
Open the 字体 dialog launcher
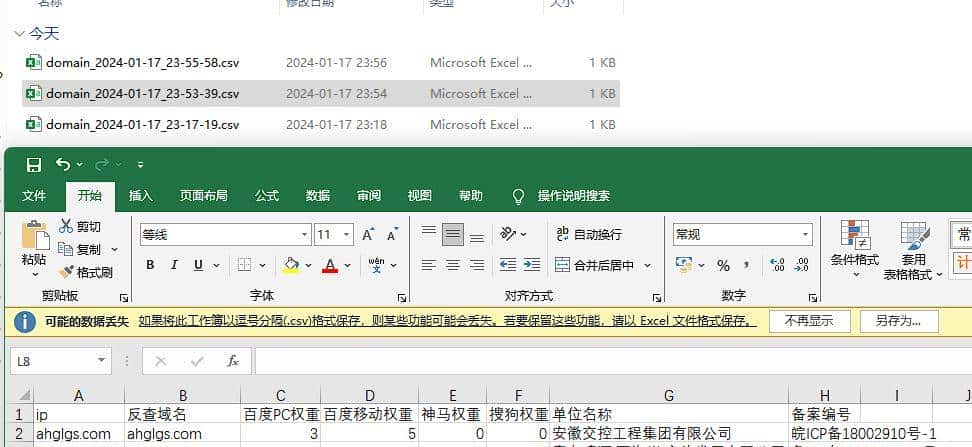[x=401, y=298]
